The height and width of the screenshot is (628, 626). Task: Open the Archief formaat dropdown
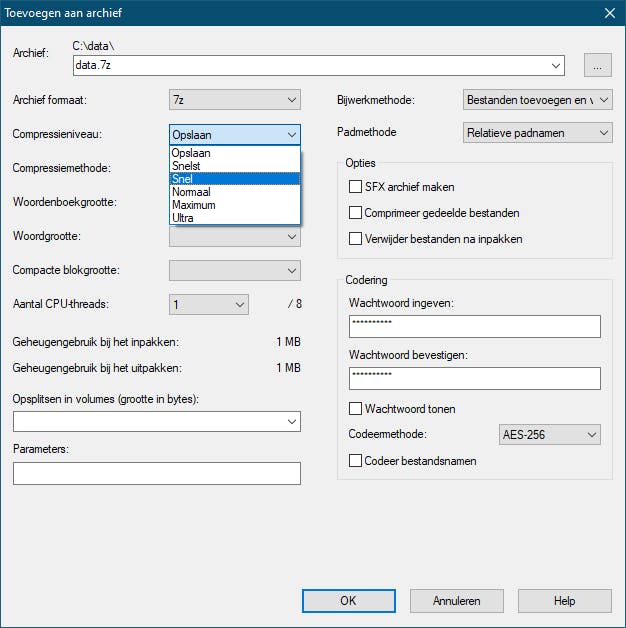click(235, 100)
